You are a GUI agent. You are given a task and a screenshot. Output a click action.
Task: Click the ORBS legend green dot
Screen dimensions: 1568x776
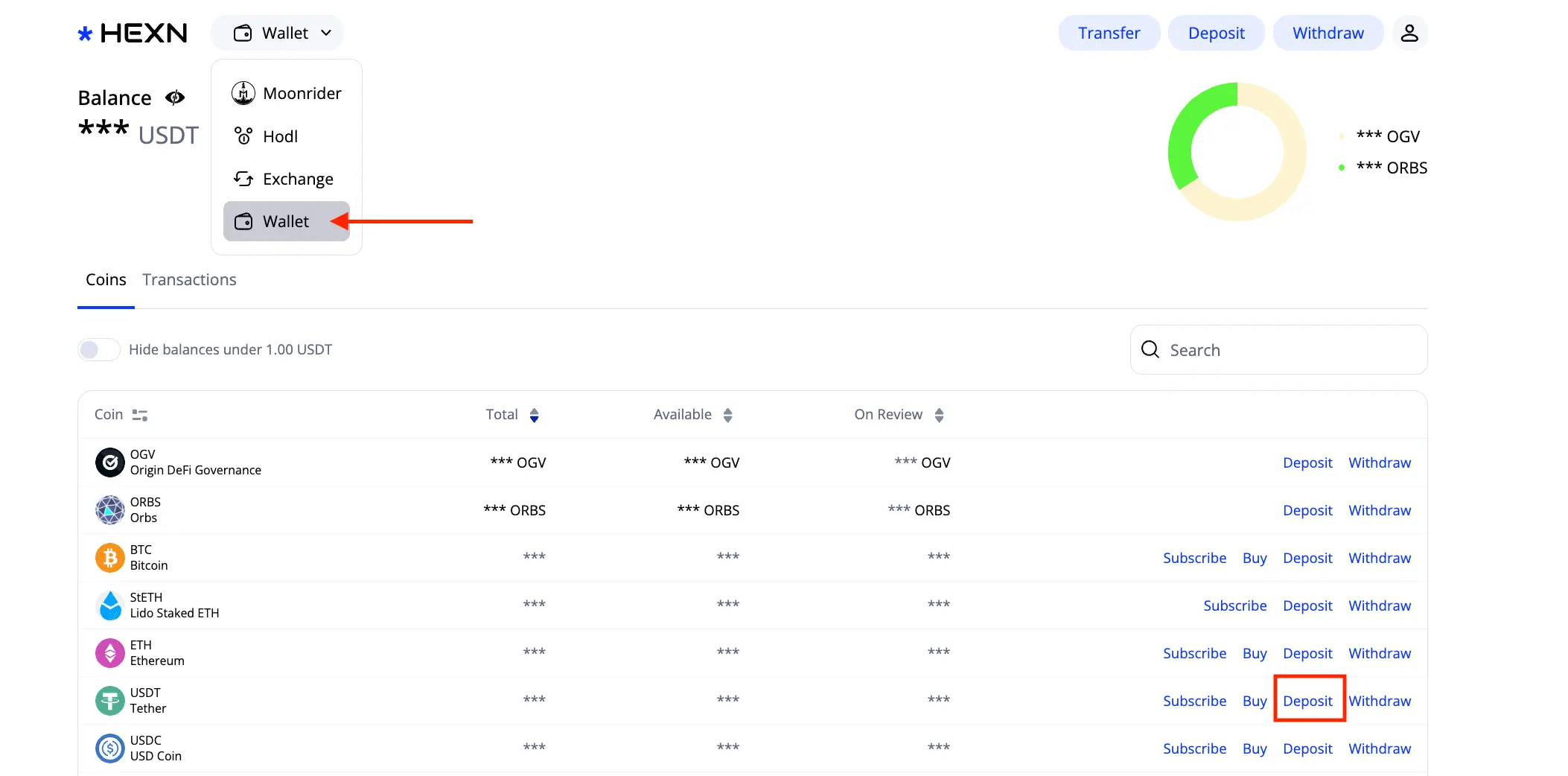click(x=1342, y=168)
